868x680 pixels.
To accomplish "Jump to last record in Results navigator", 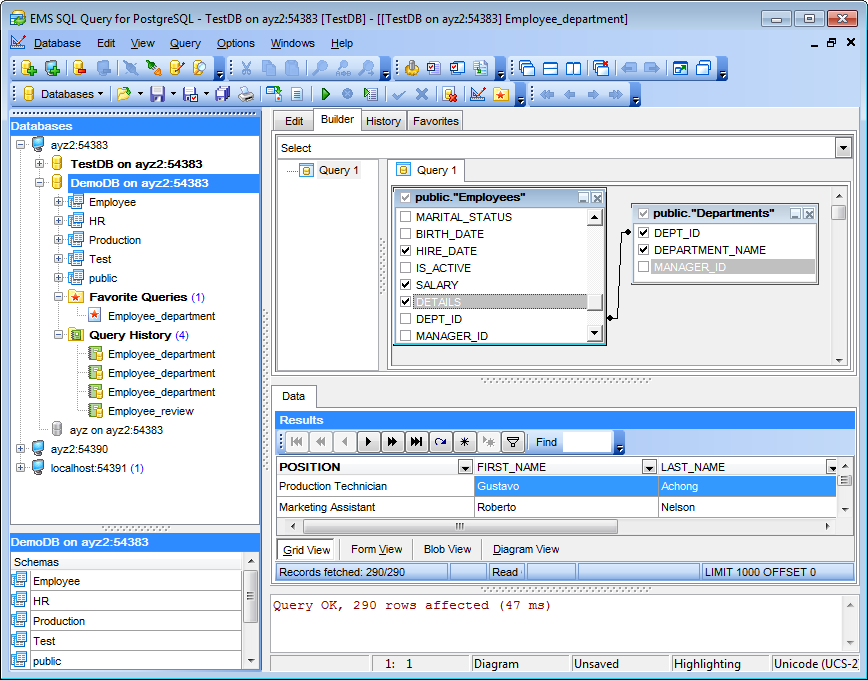I will coord(416,442).
